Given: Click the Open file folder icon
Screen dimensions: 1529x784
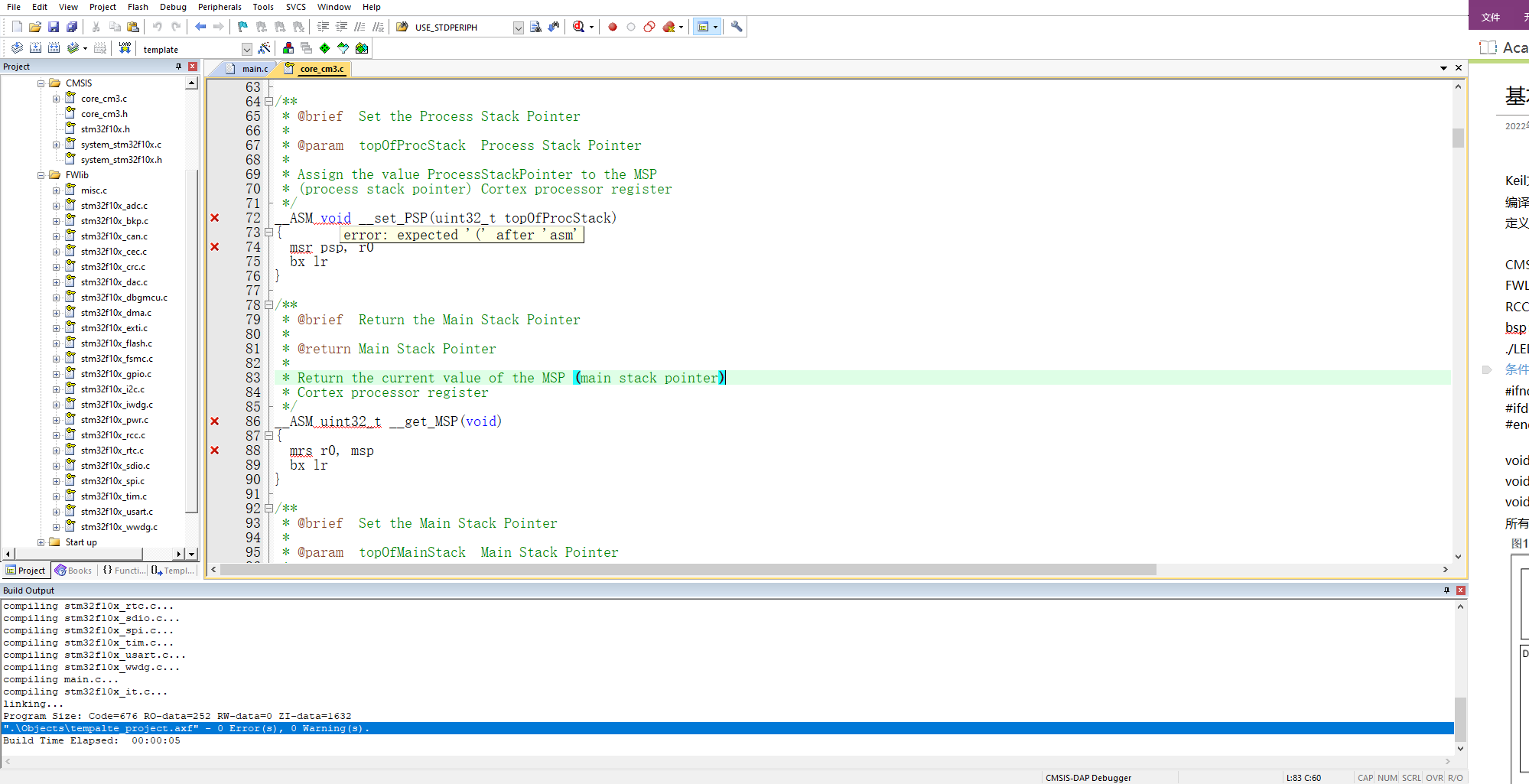Looking at the screenshot, I should [35, 27].
